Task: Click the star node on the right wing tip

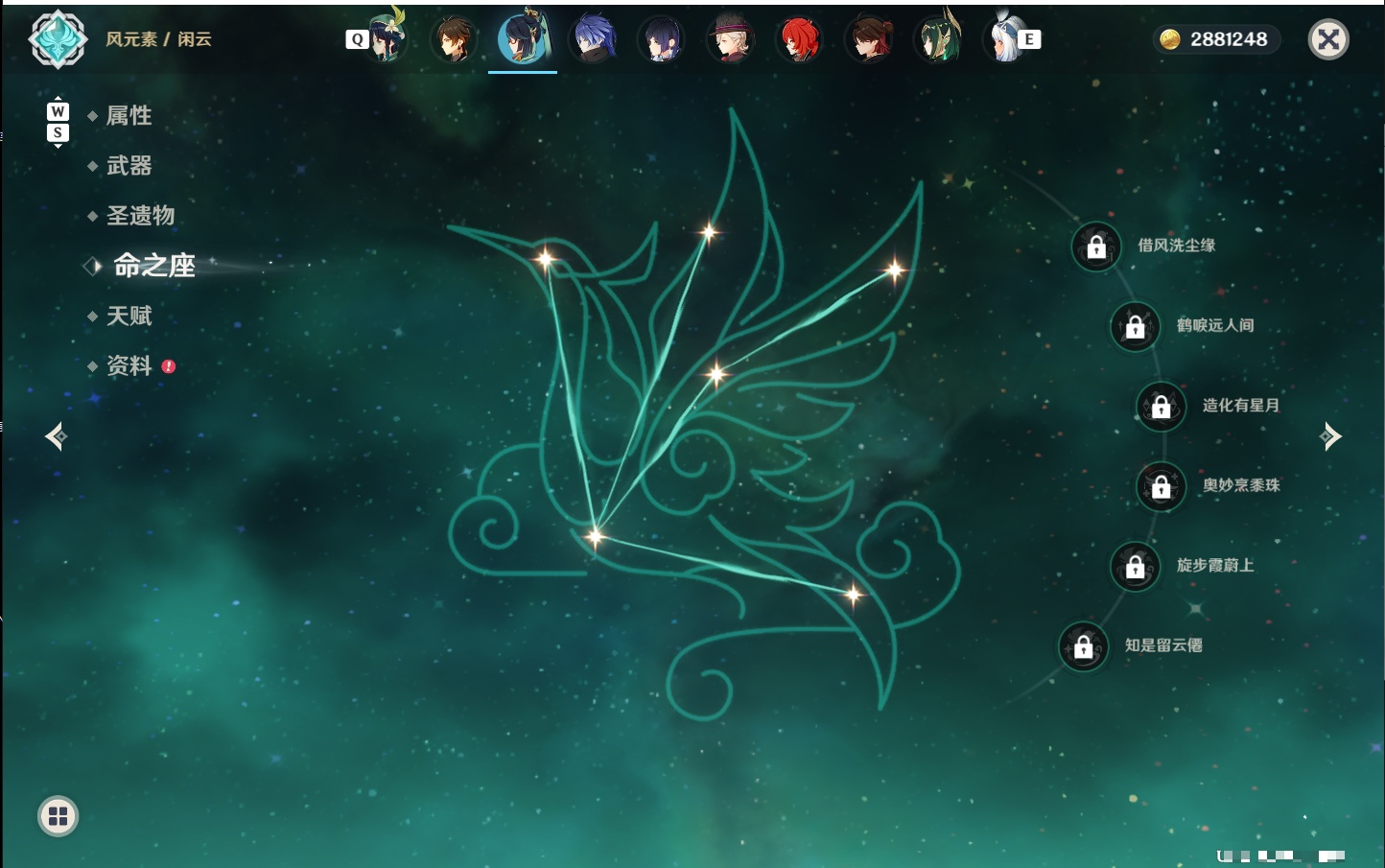Action: click(x=895, y=270)
